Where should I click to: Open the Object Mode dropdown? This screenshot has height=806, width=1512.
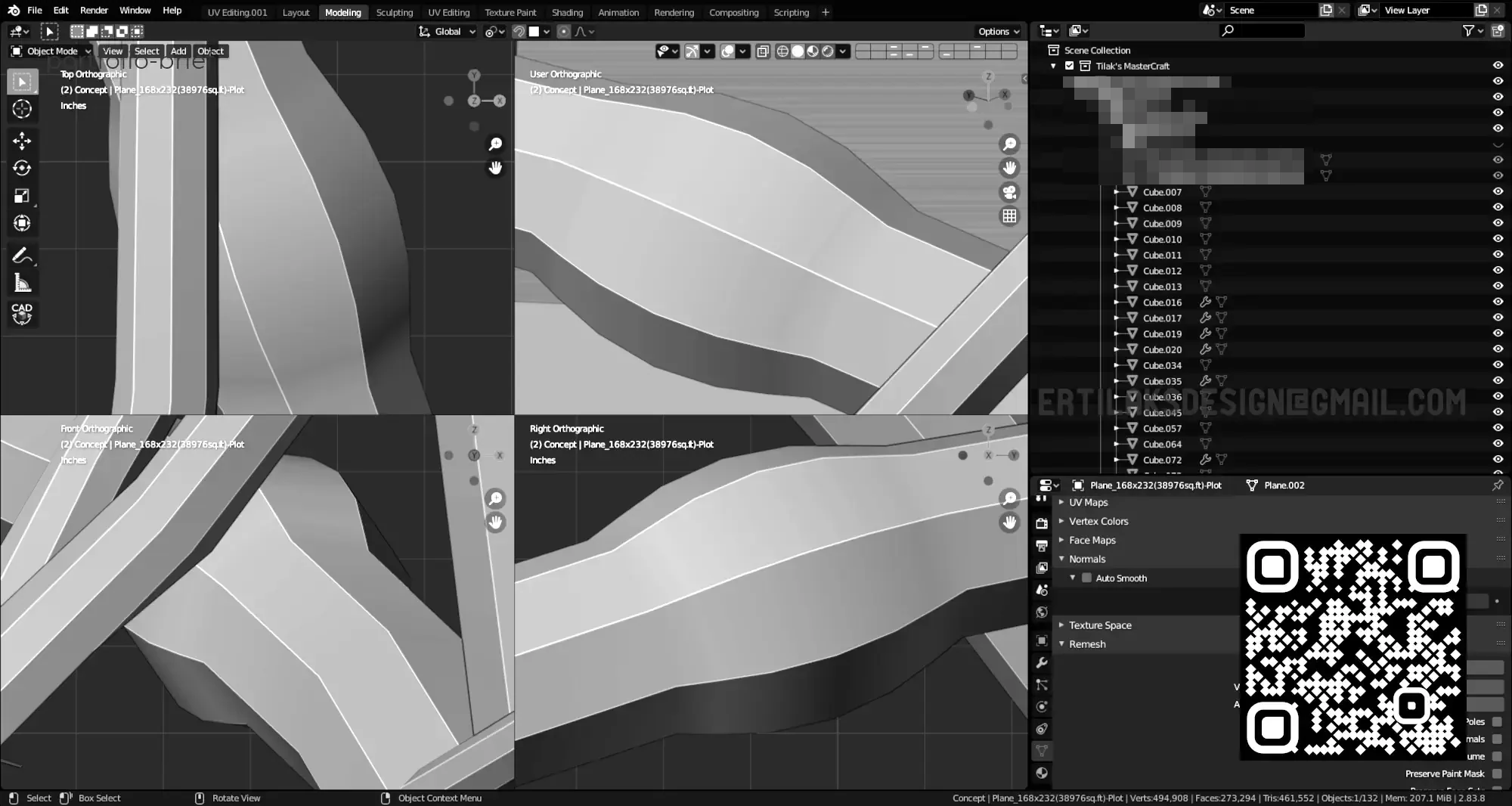(x=51, y=51)
